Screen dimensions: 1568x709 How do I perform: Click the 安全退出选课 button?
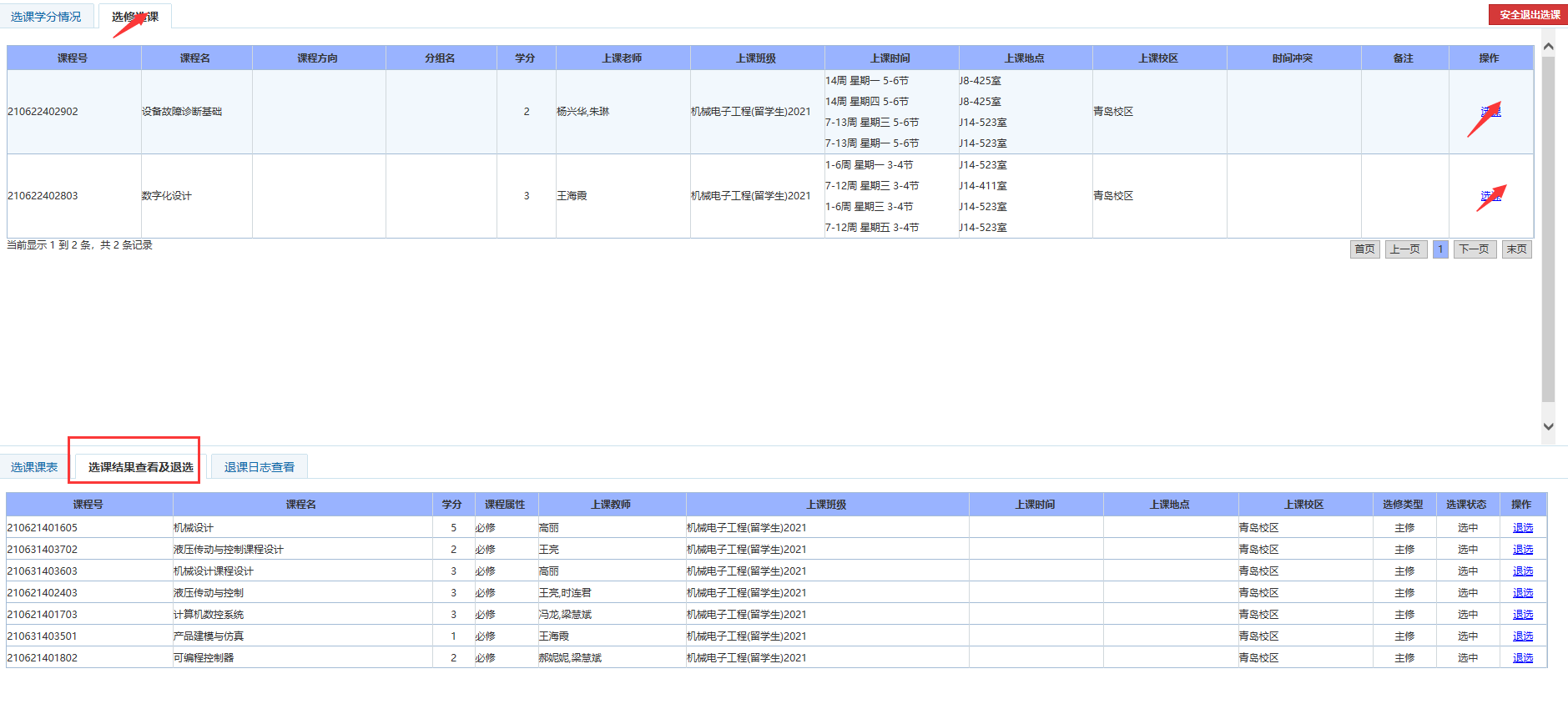click(1529, 15)
